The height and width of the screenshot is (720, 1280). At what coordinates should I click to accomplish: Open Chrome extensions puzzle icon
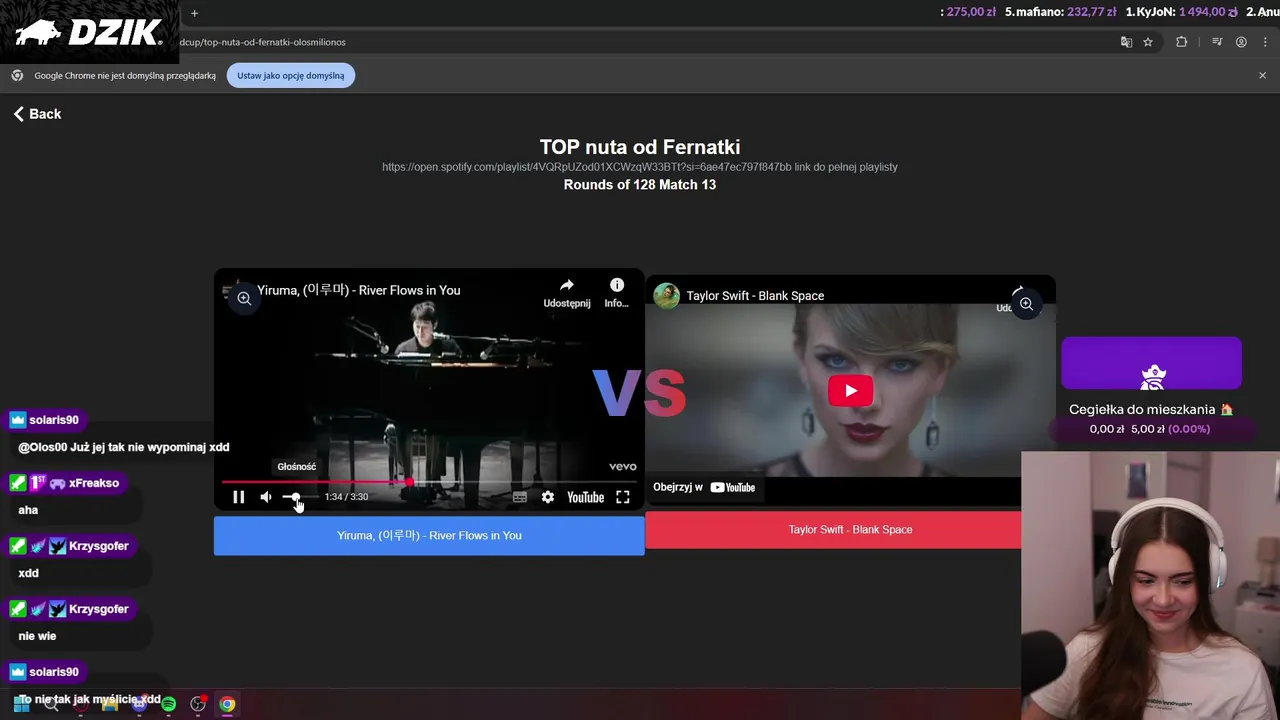[x=1181, y=42]
